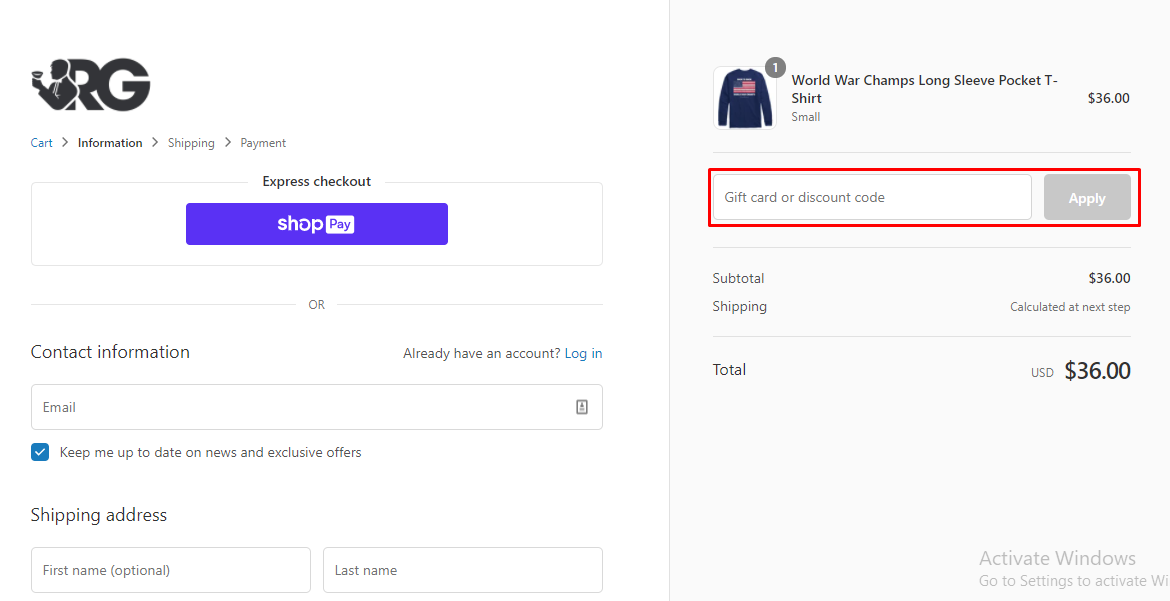Pay with the Shop Pay button
The image size is (1170, 601).
pos(316,224)
